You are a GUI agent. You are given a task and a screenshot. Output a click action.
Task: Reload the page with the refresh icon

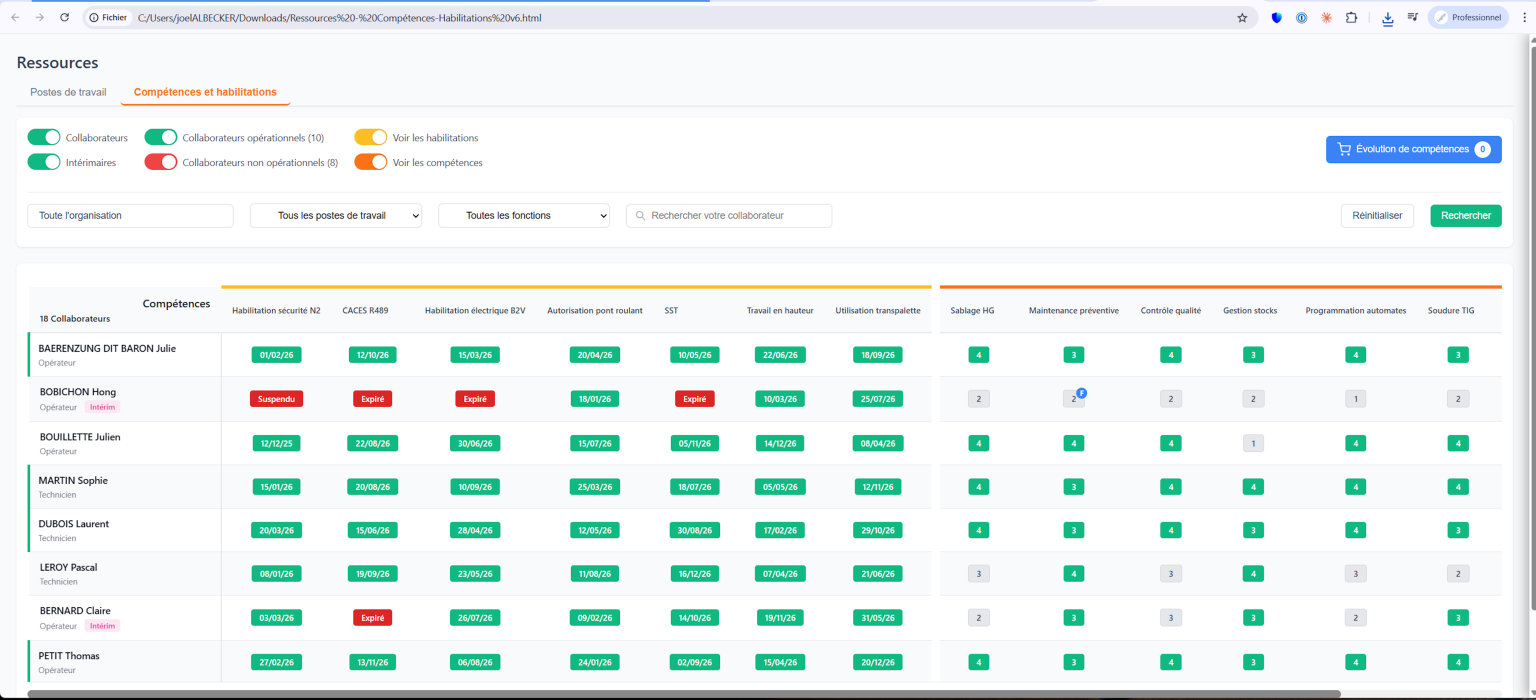click(65, 18)
